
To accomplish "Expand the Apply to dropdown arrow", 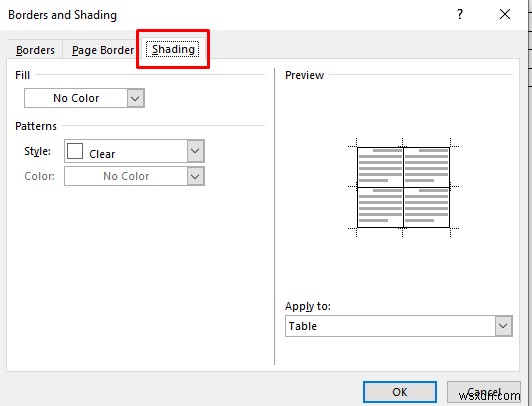I will (x=503, y=326).
